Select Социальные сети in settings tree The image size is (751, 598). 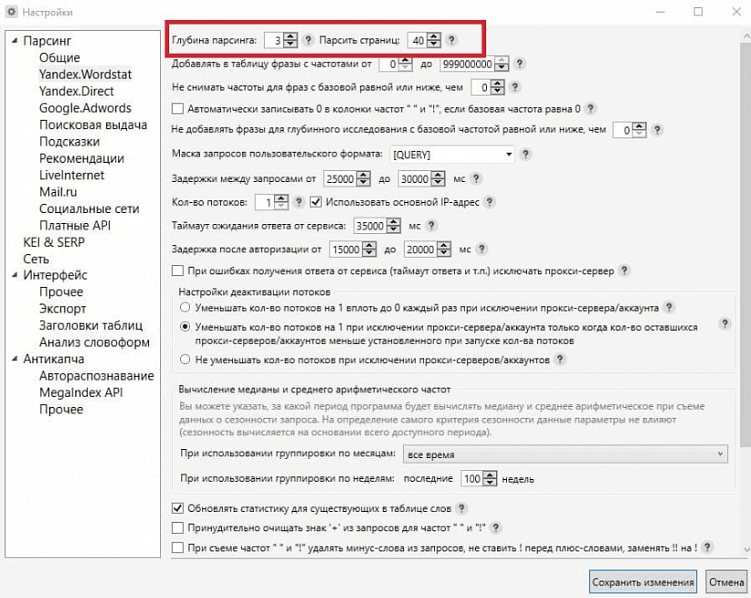pos(89,208)
